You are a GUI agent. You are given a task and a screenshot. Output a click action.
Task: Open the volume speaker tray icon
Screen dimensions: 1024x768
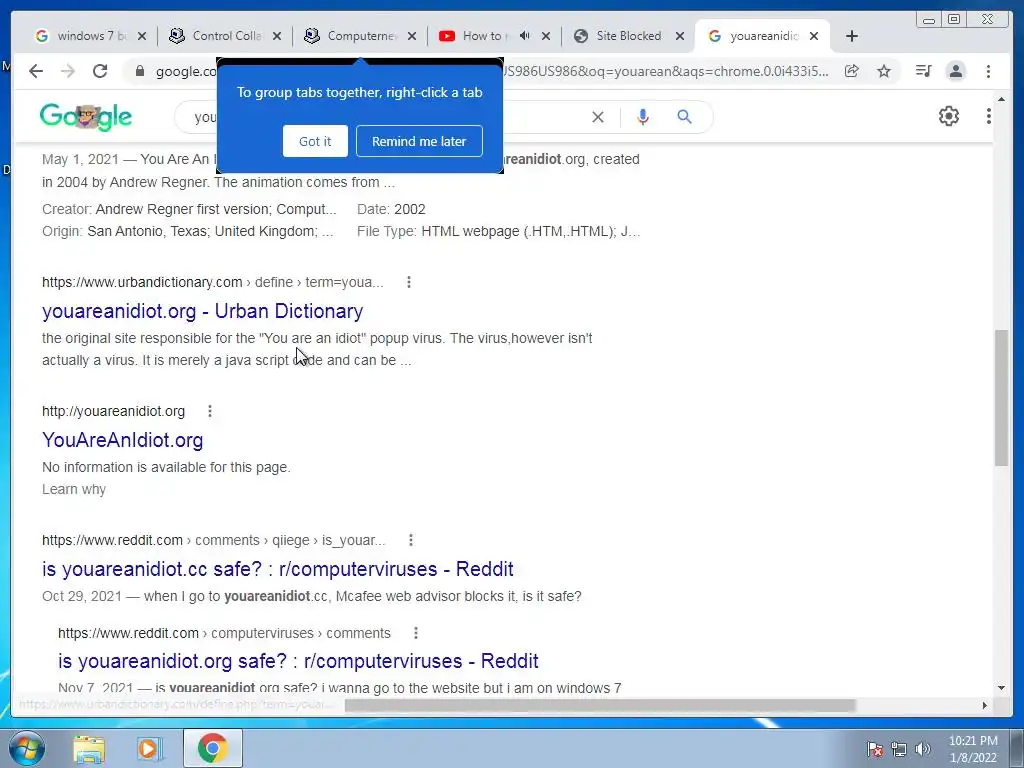click(923, 749)
